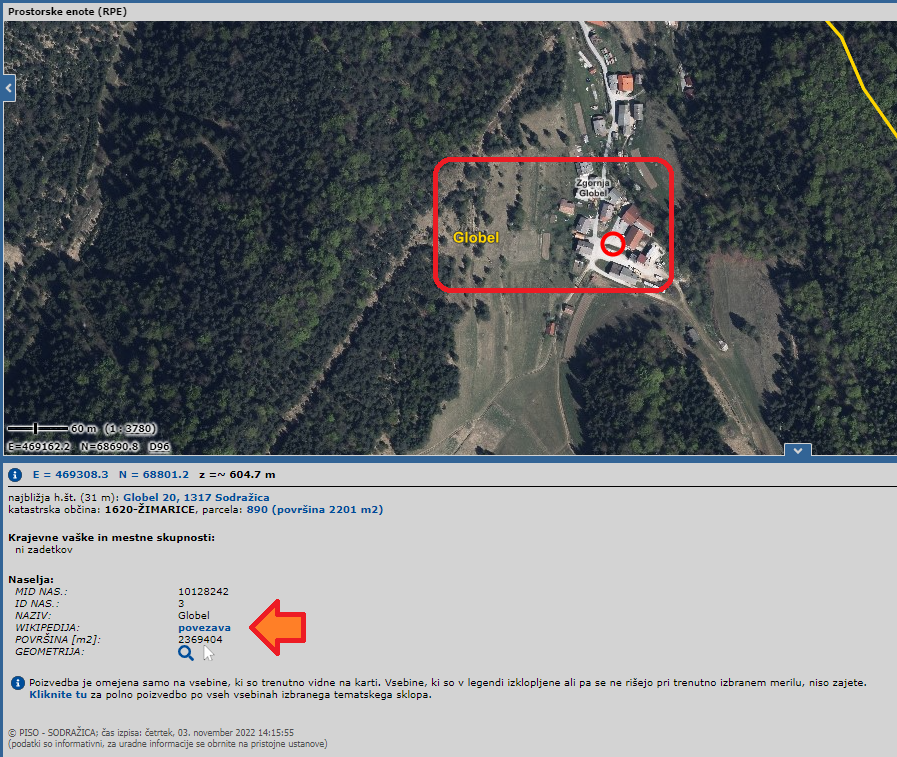The image size is (897, 757).
Task: Click the orange-roofed house on the map
Action: coord(625,84)
